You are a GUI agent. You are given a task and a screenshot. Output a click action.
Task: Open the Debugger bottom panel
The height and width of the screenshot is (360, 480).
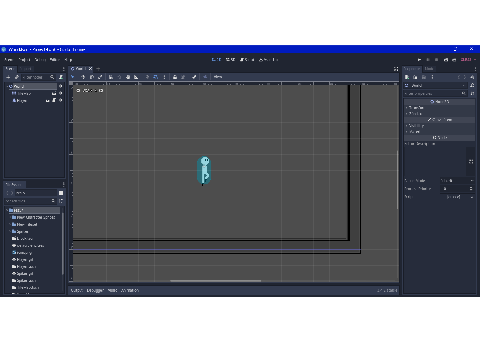coord(95,291)
